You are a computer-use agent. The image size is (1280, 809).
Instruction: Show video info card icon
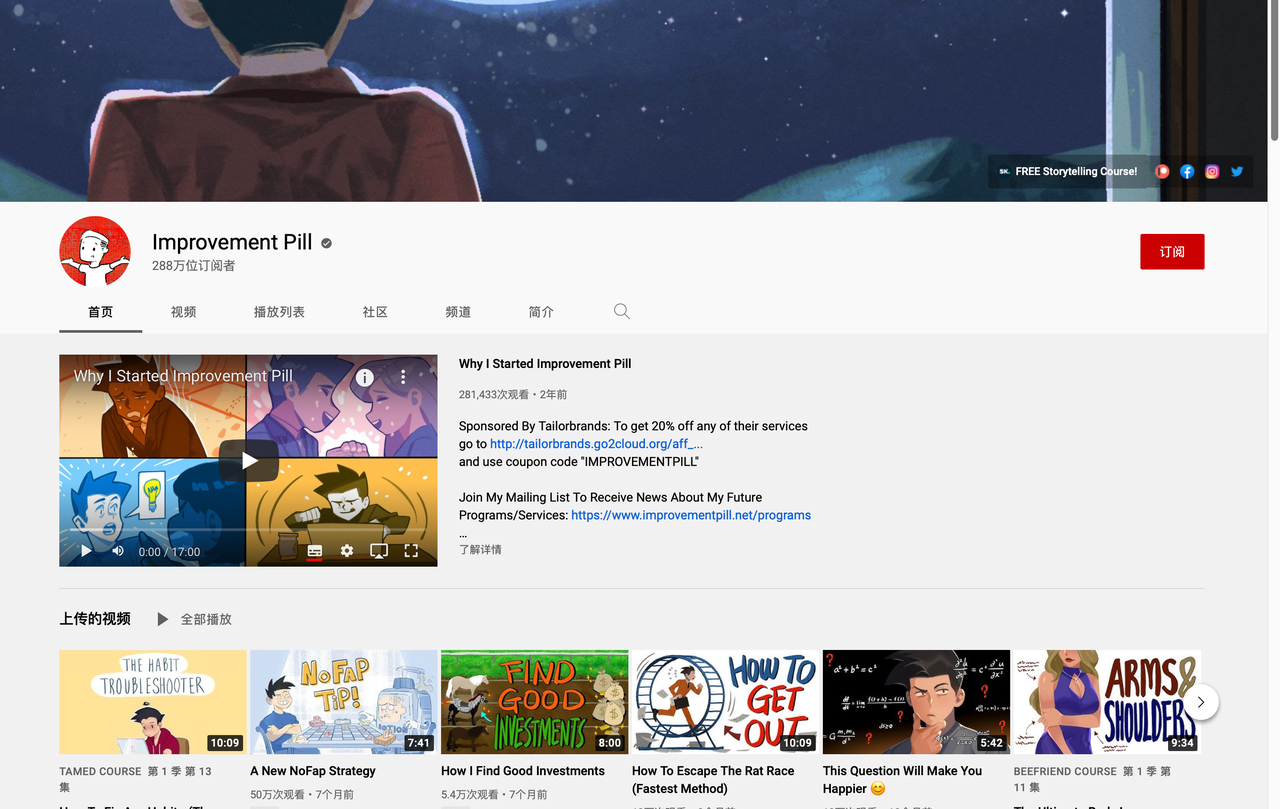click(365, 377)
